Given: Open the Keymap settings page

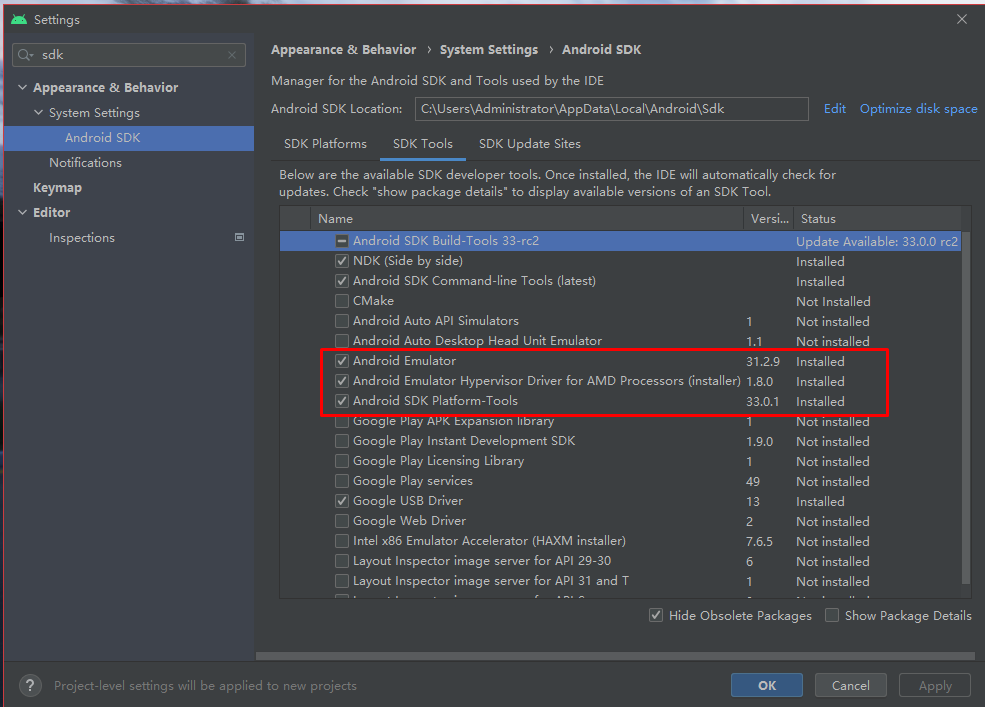Looking at the screenshot, I should 57,188.
